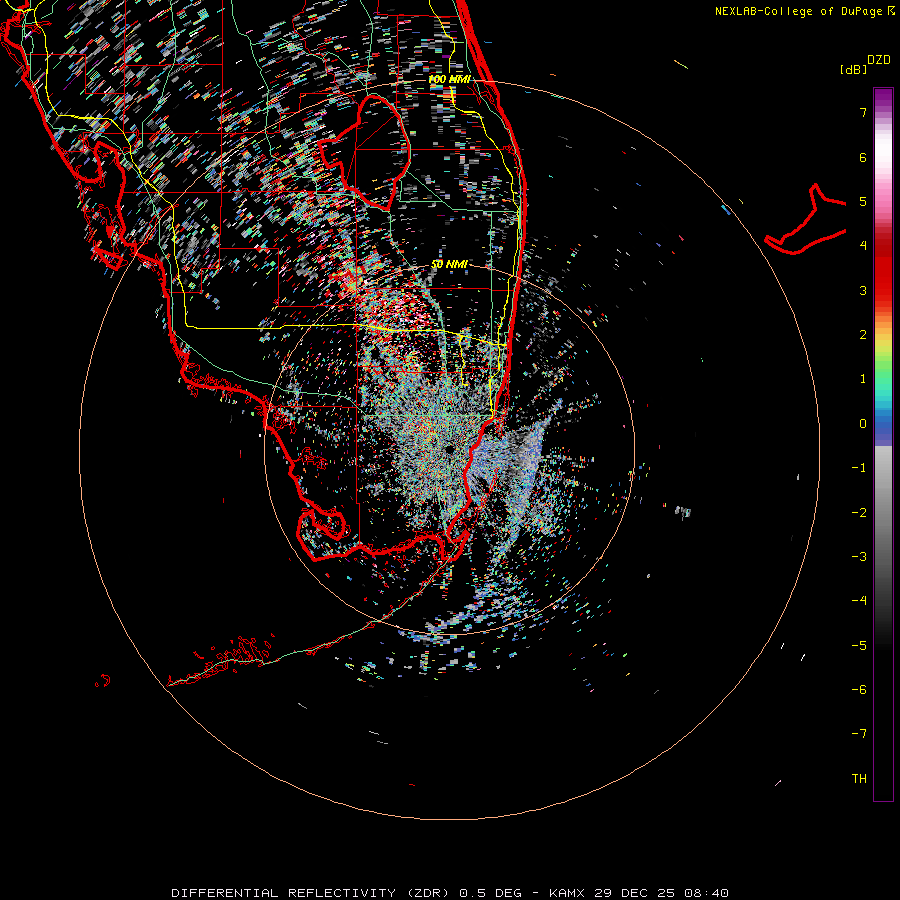Select the 7 value on the dB scale
Screen dimensions: 900x900
863,112
